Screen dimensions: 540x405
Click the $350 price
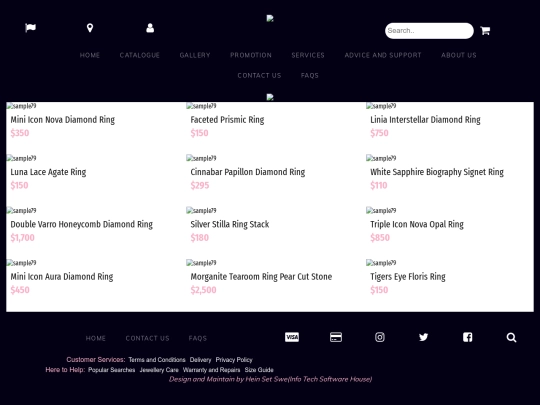pos(20,133)
